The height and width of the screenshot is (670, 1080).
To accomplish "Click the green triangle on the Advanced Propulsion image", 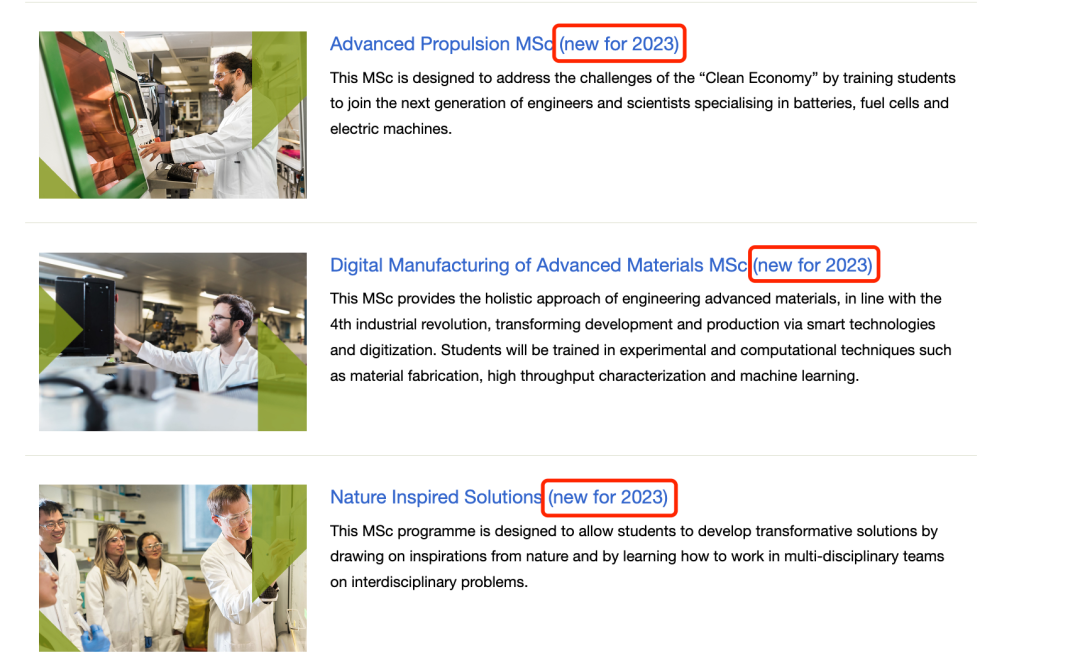I will 282,90.
